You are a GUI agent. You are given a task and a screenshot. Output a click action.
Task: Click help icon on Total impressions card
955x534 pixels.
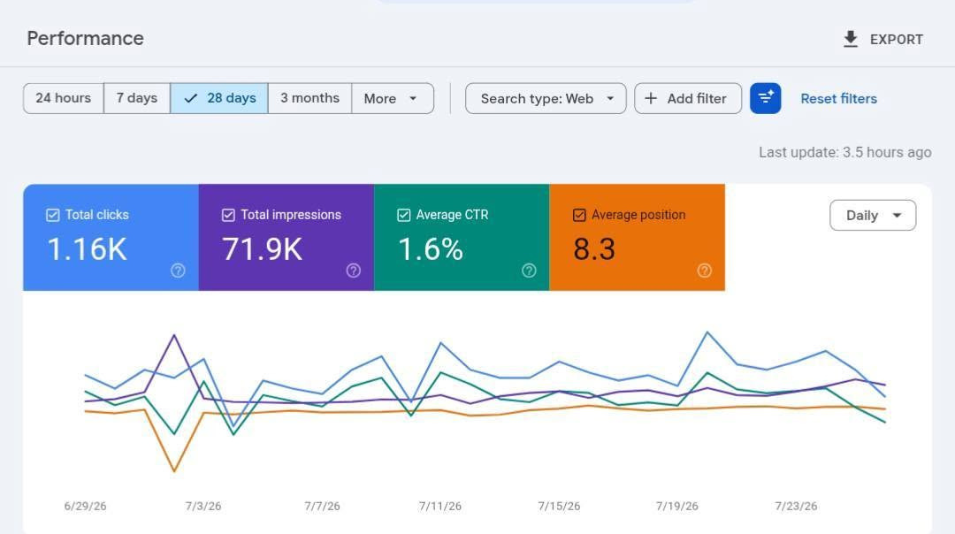point(353,270)
